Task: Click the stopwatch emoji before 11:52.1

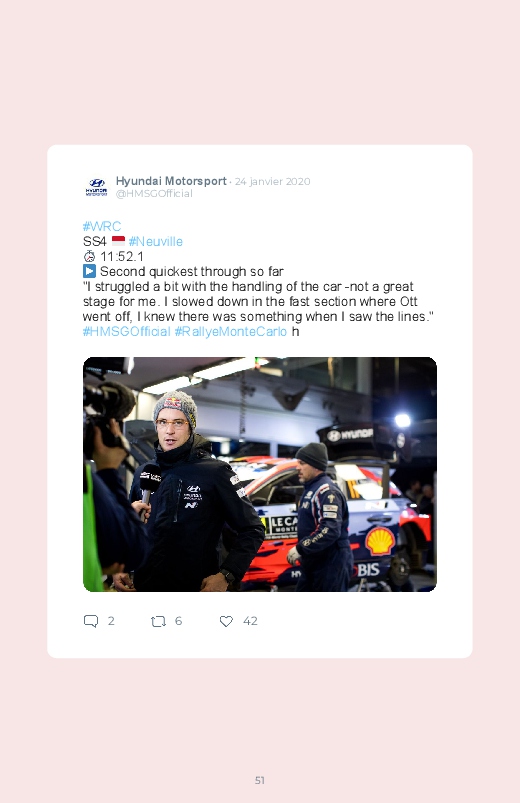Action: 89,256
